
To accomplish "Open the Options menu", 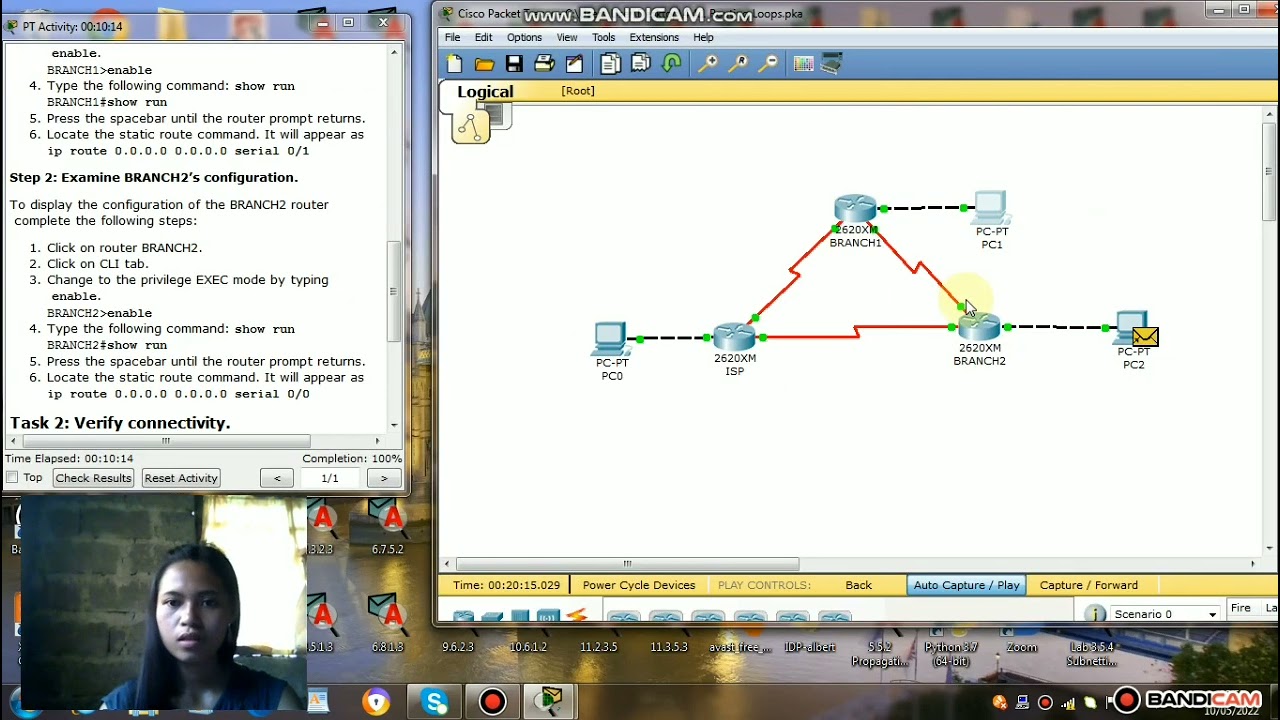I will click(524, 37).
